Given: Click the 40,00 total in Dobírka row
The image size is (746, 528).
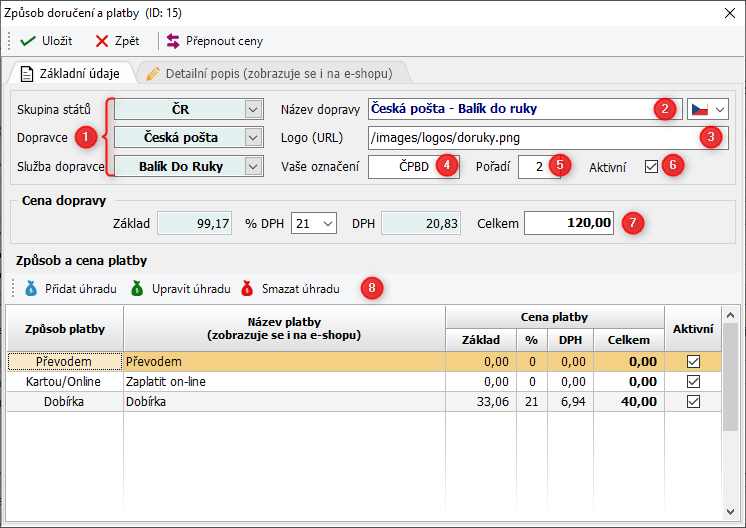Looking at the screenshot, I should pyautogui.click(x=628, y=401).
